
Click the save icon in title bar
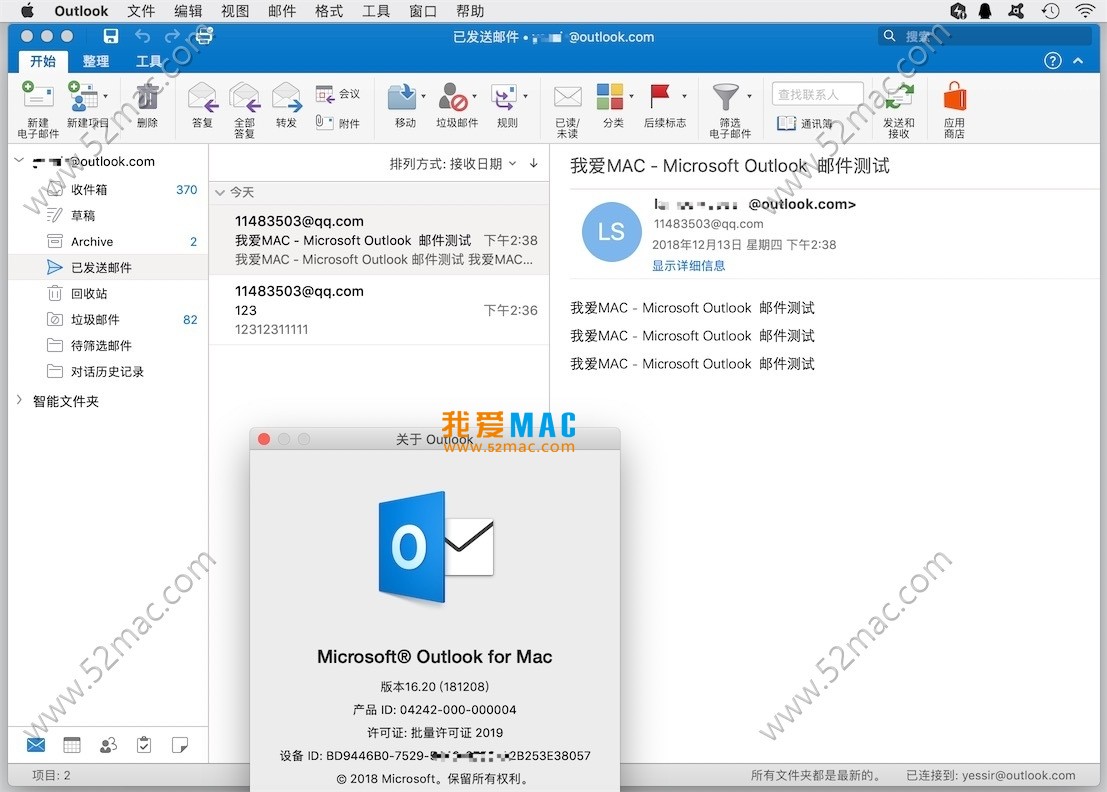point(111,36)
